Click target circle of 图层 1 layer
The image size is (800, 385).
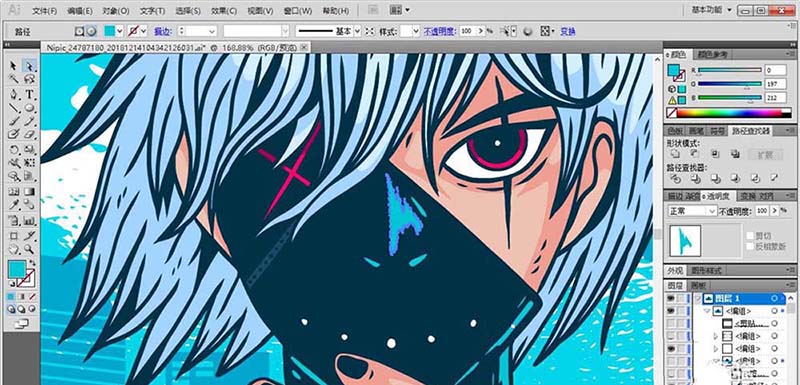[774, 298]
